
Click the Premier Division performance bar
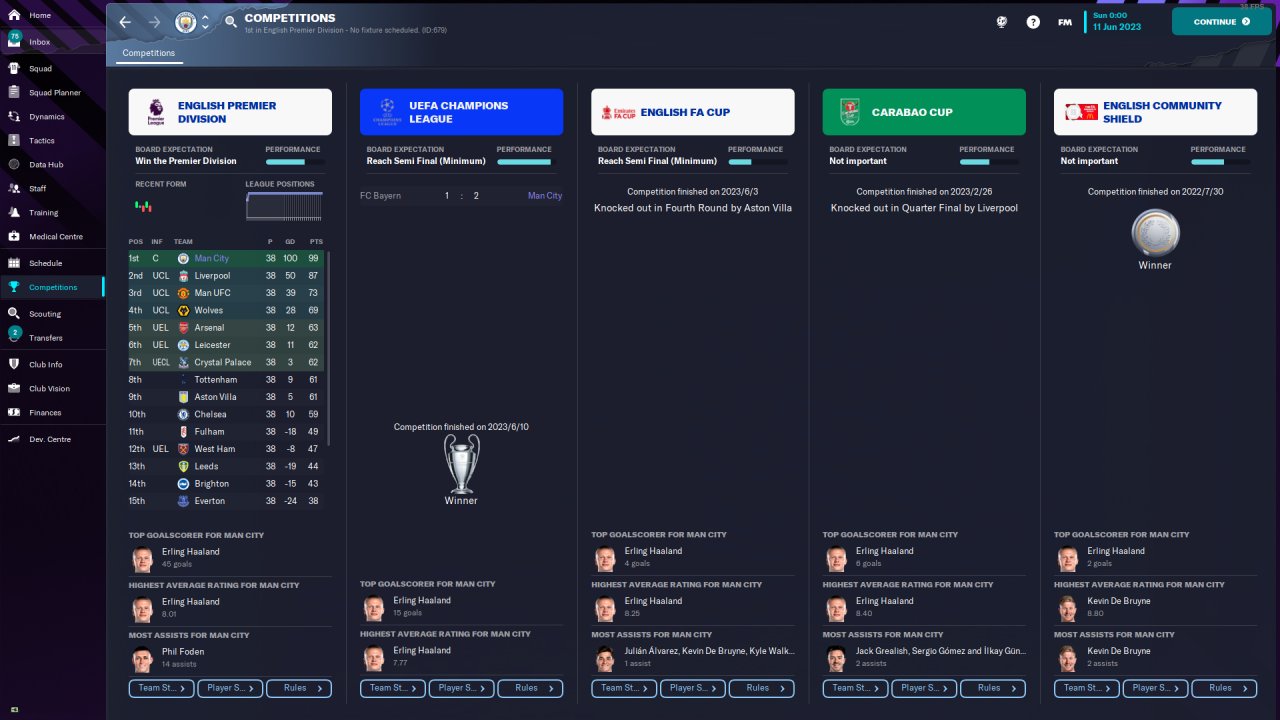(293, 162)
